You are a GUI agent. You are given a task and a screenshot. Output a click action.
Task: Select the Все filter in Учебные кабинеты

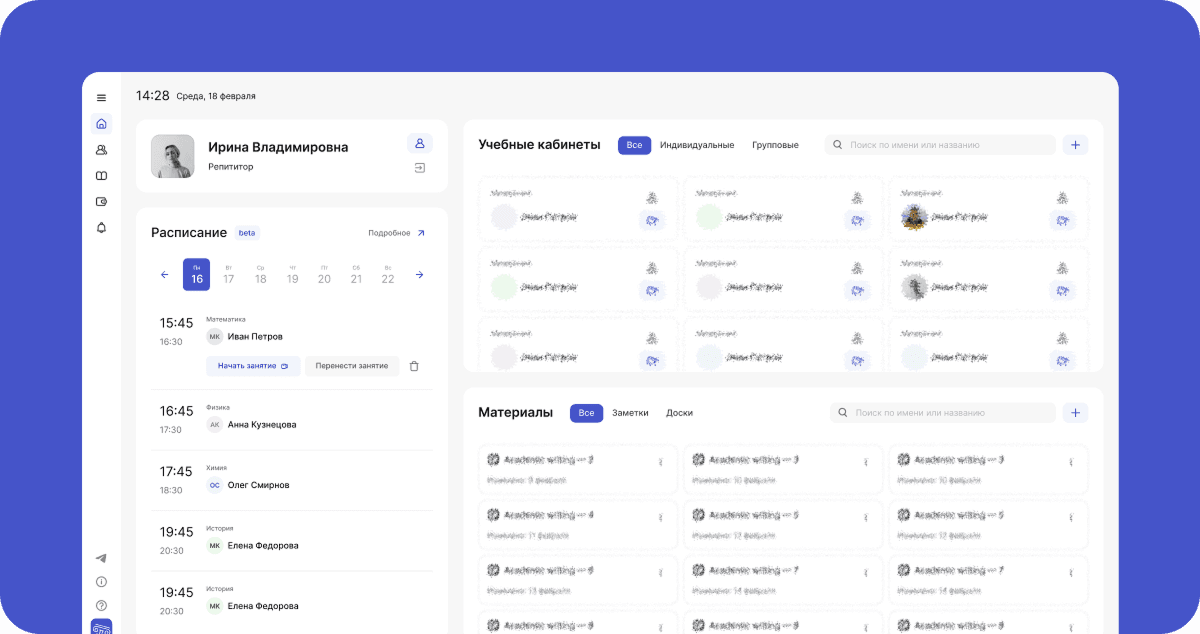634,144
